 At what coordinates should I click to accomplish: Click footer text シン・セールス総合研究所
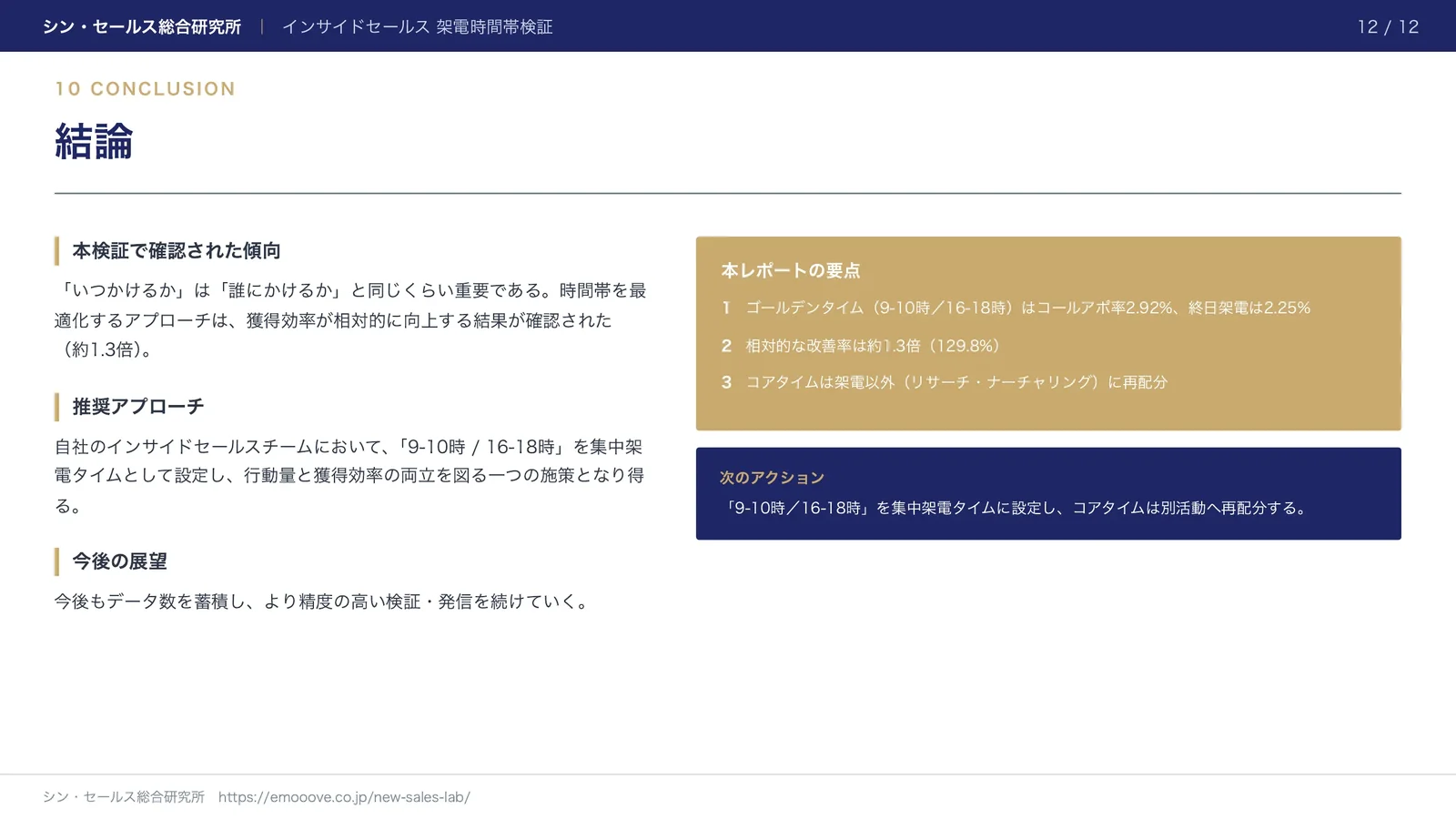(x=124, y=797)
